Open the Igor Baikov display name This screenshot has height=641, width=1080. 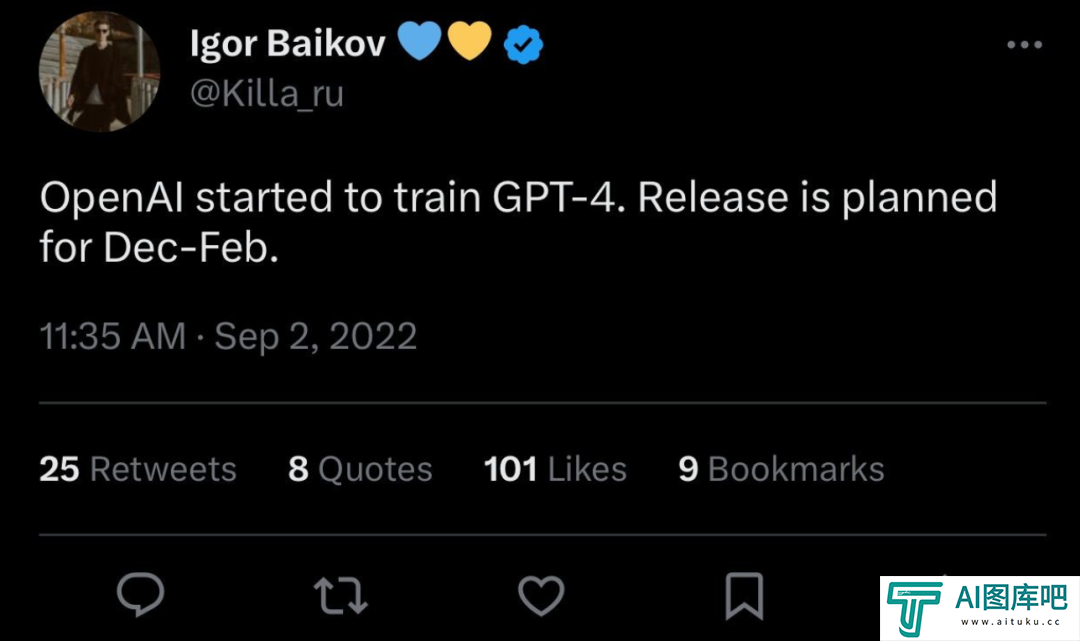pyautogui.click(x=288, y=43)
